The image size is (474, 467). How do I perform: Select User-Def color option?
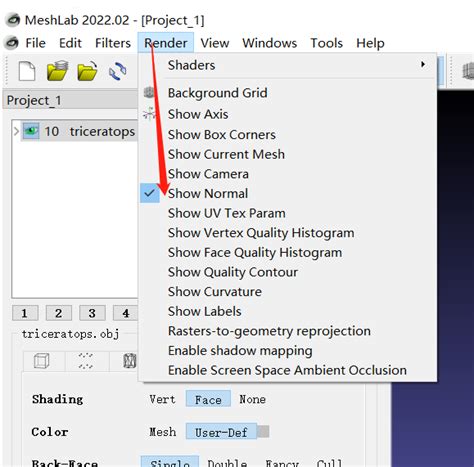pyautogui.click(x=221, y=432)
